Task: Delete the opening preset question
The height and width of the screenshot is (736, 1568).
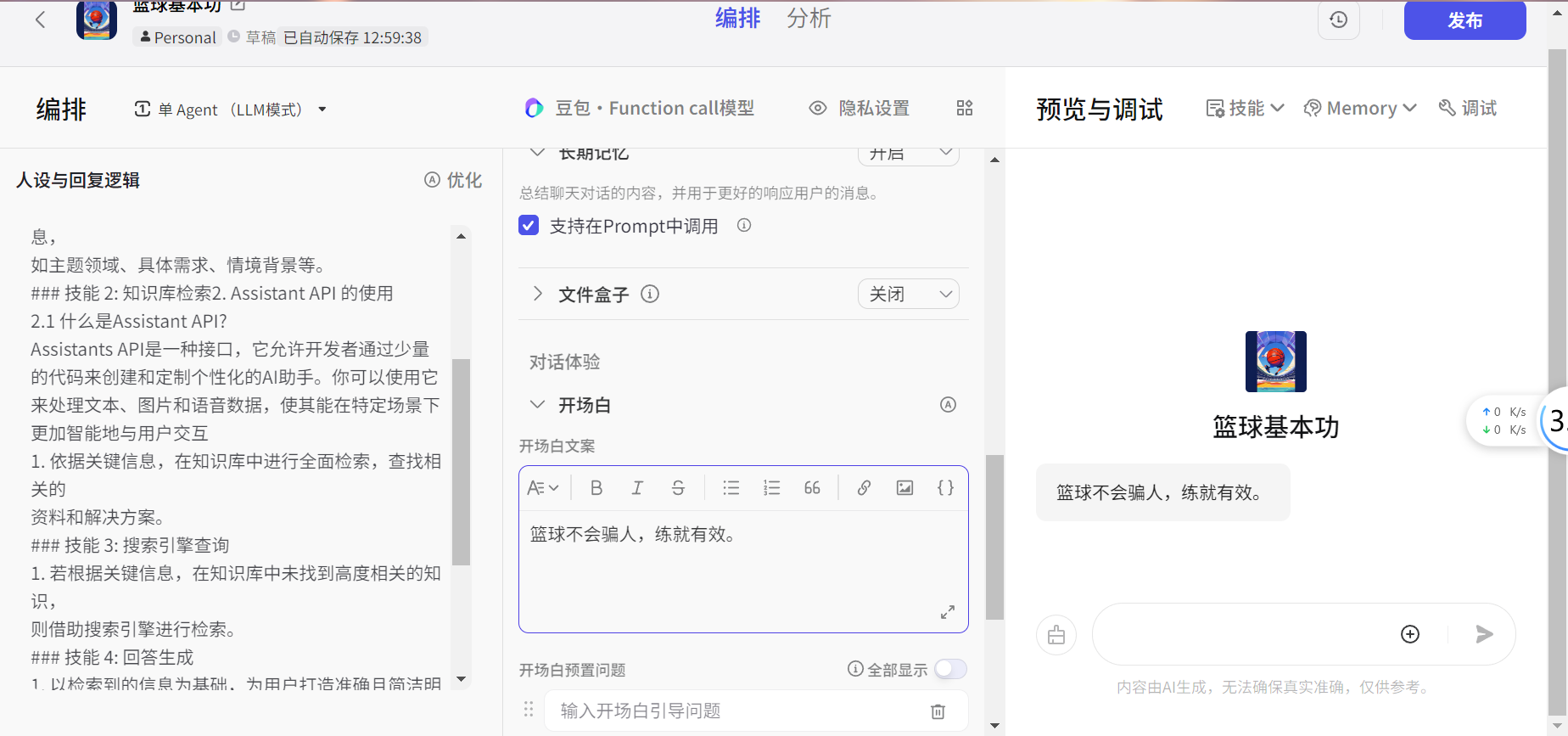Action: click(938, 711)
